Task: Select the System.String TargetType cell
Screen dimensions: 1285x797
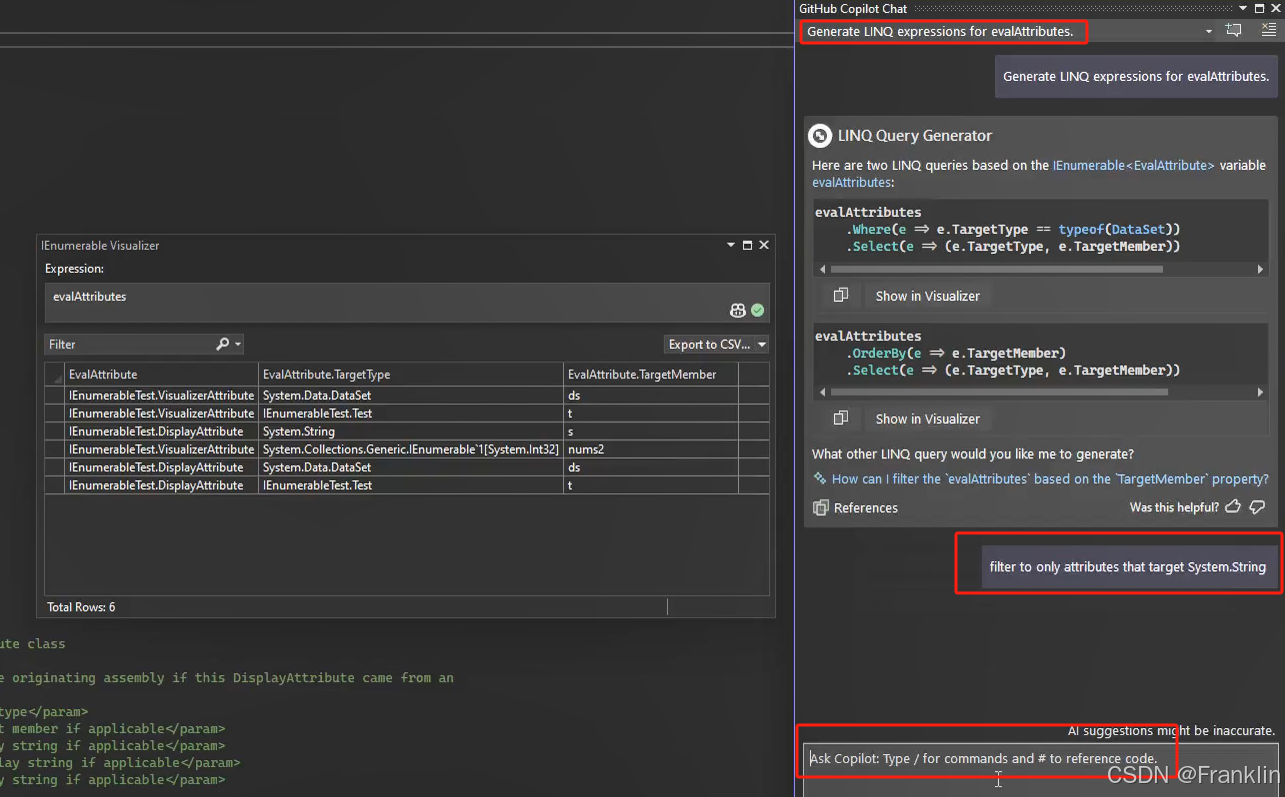Action: pyautogui.click(x=411, y=431)
